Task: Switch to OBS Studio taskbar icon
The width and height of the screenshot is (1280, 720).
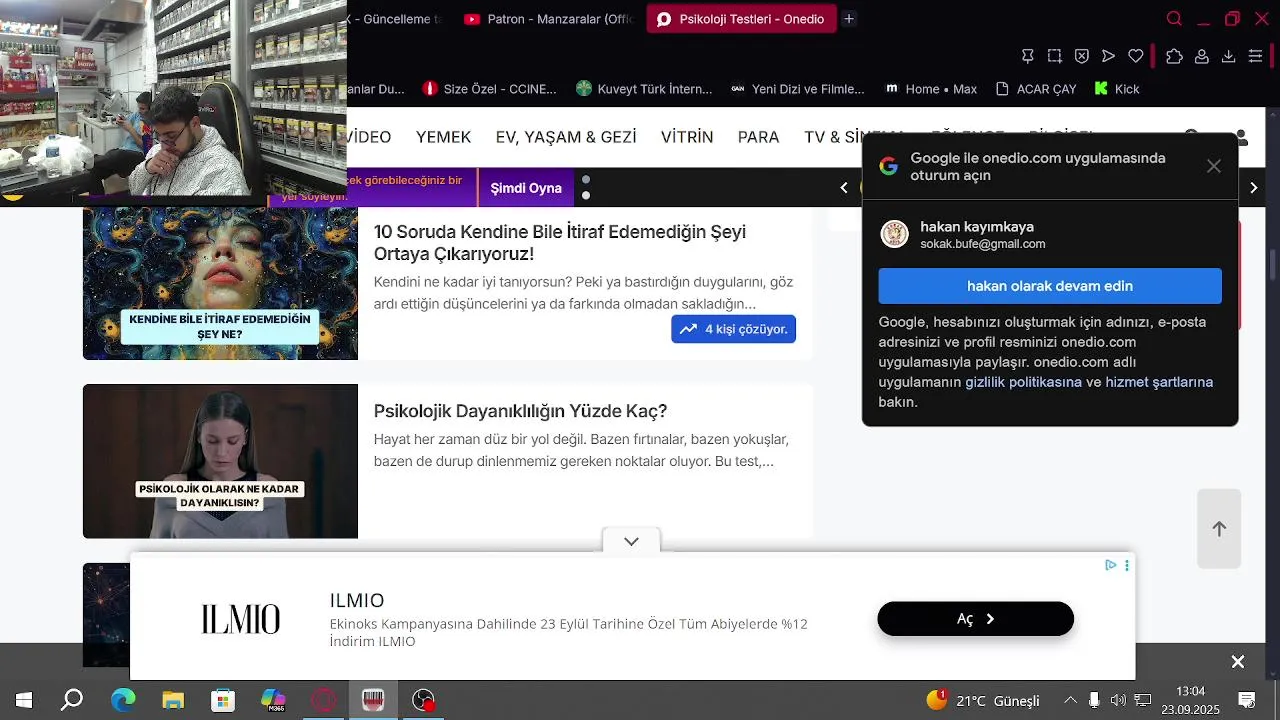Action: pyautogui.click(x=424, y=700)
